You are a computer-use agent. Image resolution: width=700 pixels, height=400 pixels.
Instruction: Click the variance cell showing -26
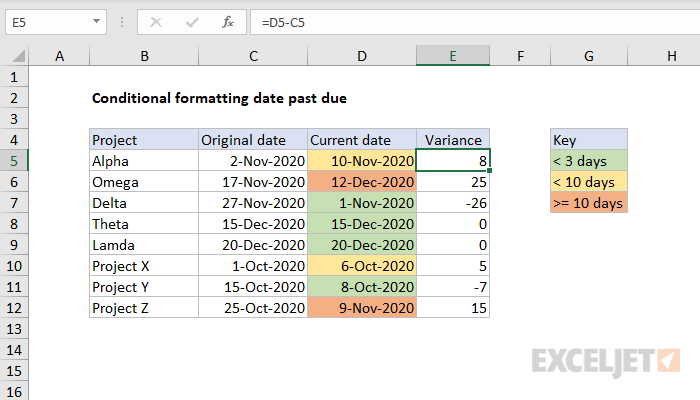click(x=453, y=203)
